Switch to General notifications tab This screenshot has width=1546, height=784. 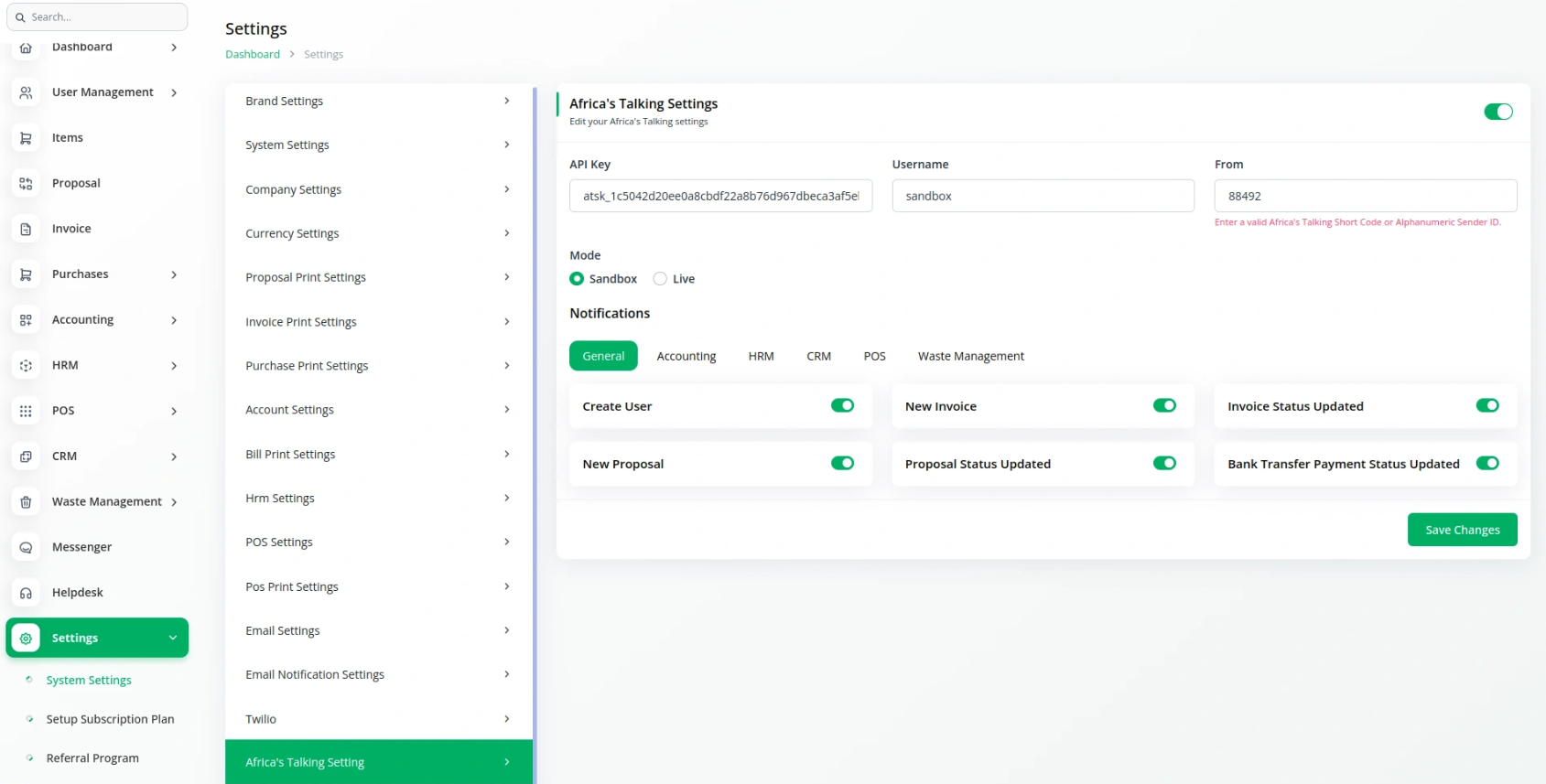(603, 356)
